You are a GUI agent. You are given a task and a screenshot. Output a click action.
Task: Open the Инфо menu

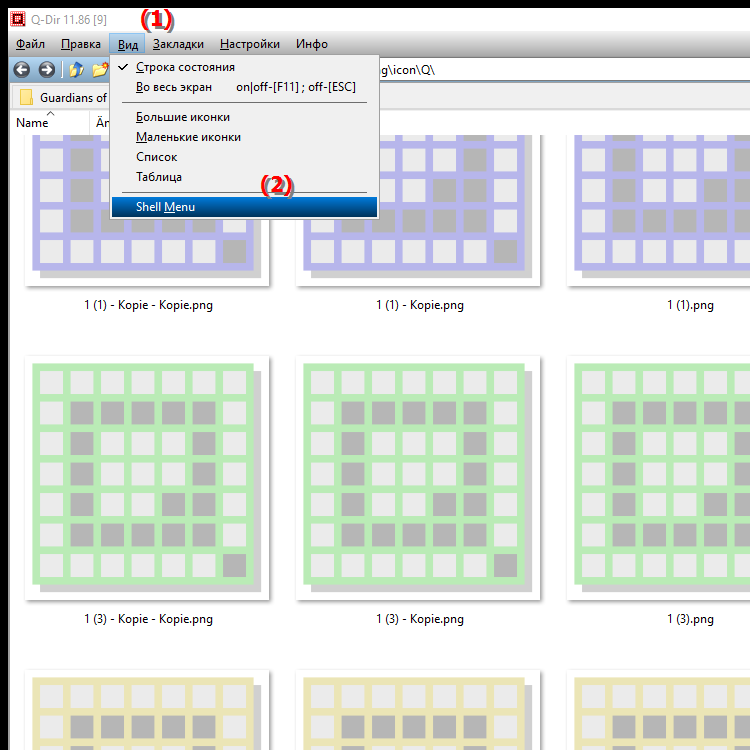coord(312,44)
